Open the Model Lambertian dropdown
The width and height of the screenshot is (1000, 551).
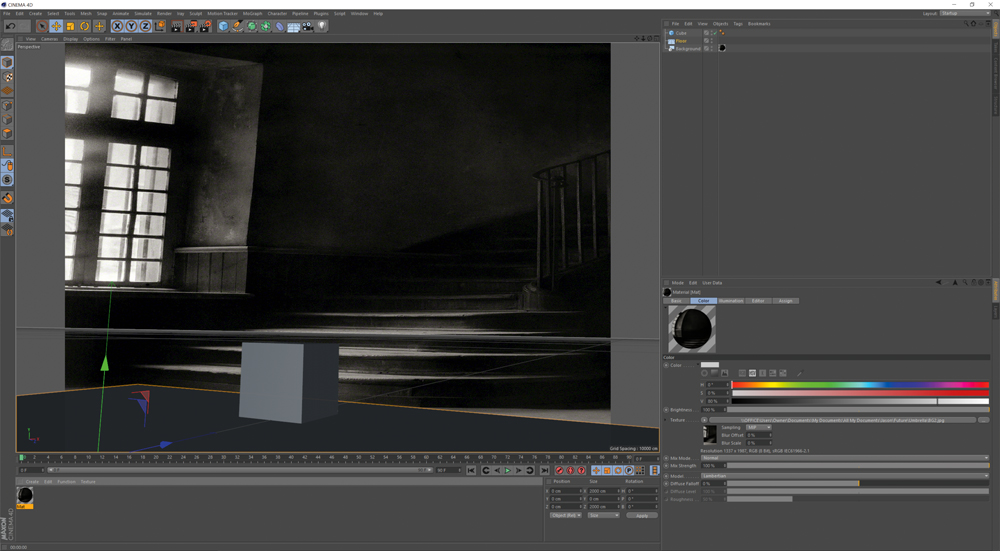pyautogui.click(x=845, y=476)
